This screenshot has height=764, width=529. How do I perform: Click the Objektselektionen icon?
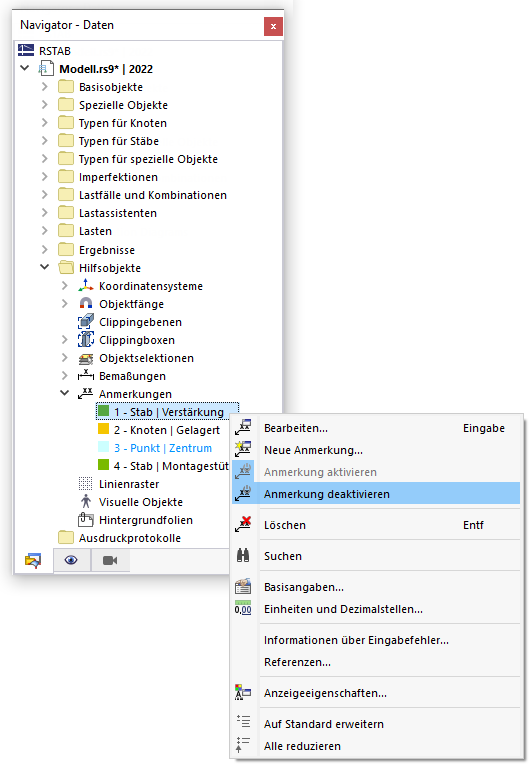pyautogui.click(x=86, y=358)
